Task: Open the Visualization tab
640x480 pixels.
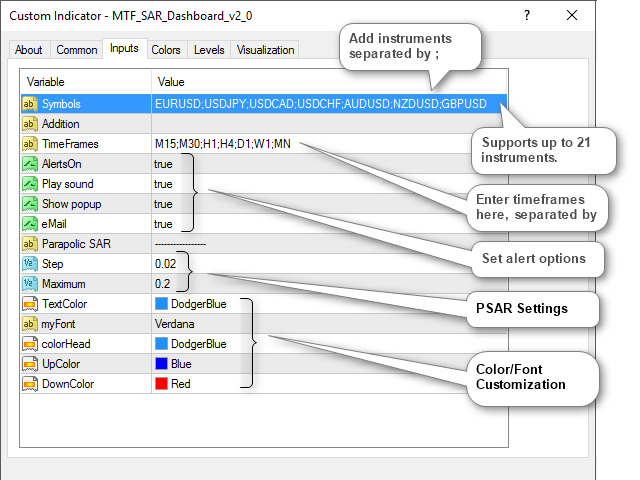Action: tap(265, 49)
